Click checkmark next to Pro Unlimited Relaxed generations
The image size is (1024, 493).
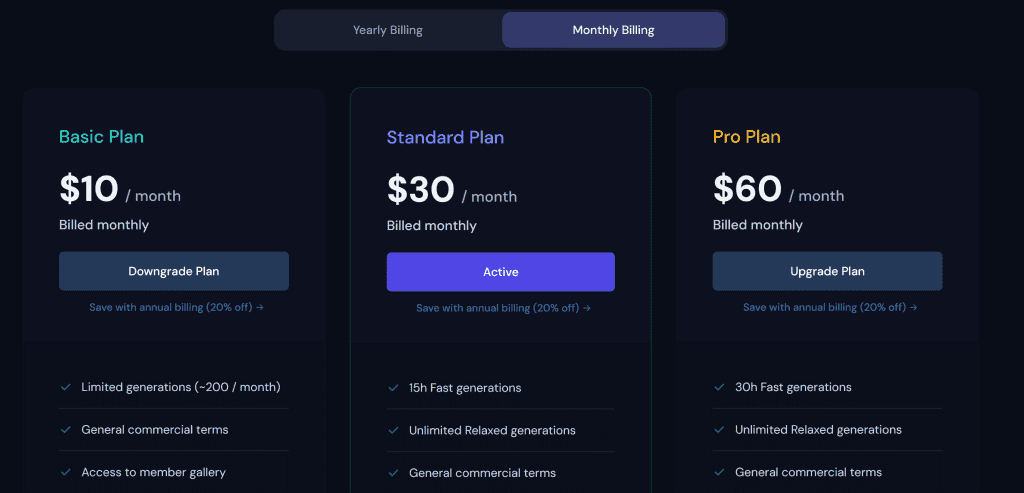coord(719,430)
